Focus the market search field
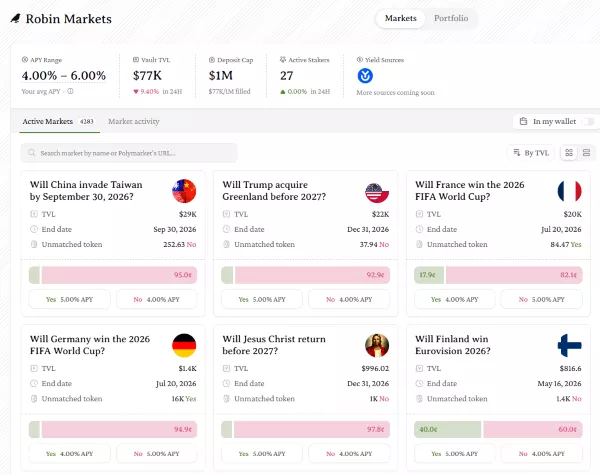Viewport: 600px width, 475px height. coord(129,153)
